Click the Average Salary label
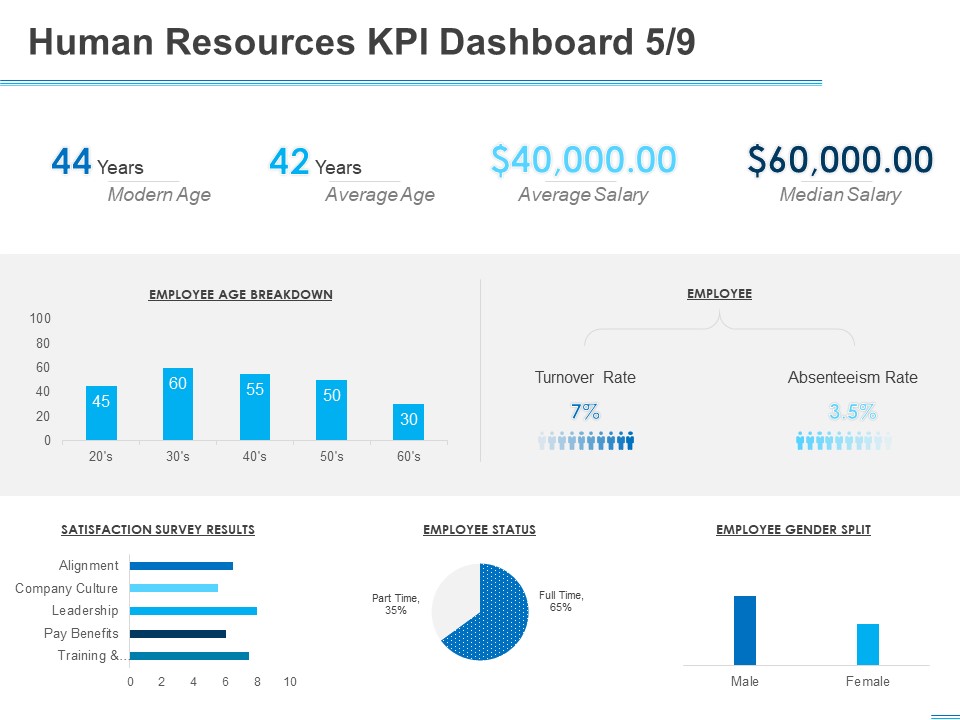This screenshot has height=720, width=960. (583, 195)
